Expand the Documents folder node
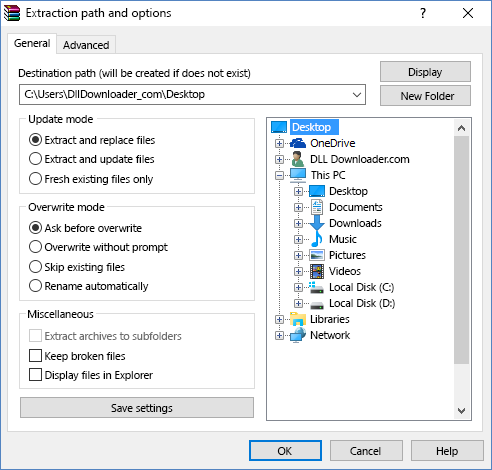This screenshot has width=492, height=470. (x=298, y=207)
